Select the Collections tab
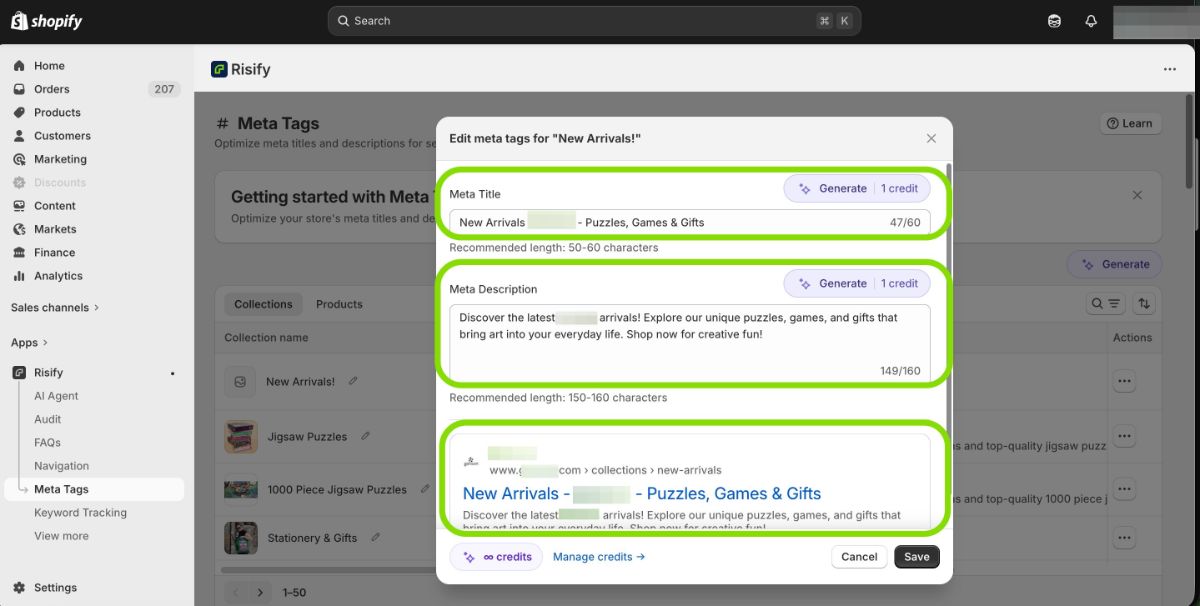 263,304
